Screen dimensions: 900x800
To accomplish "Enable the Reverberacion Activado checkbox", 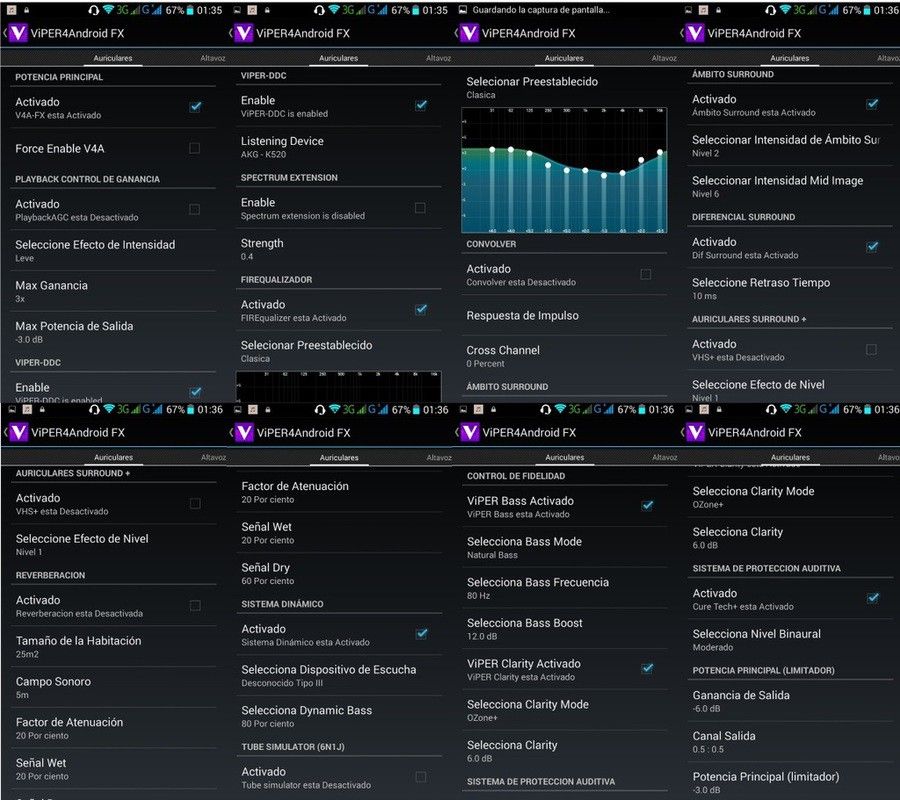I will (195, 605).
